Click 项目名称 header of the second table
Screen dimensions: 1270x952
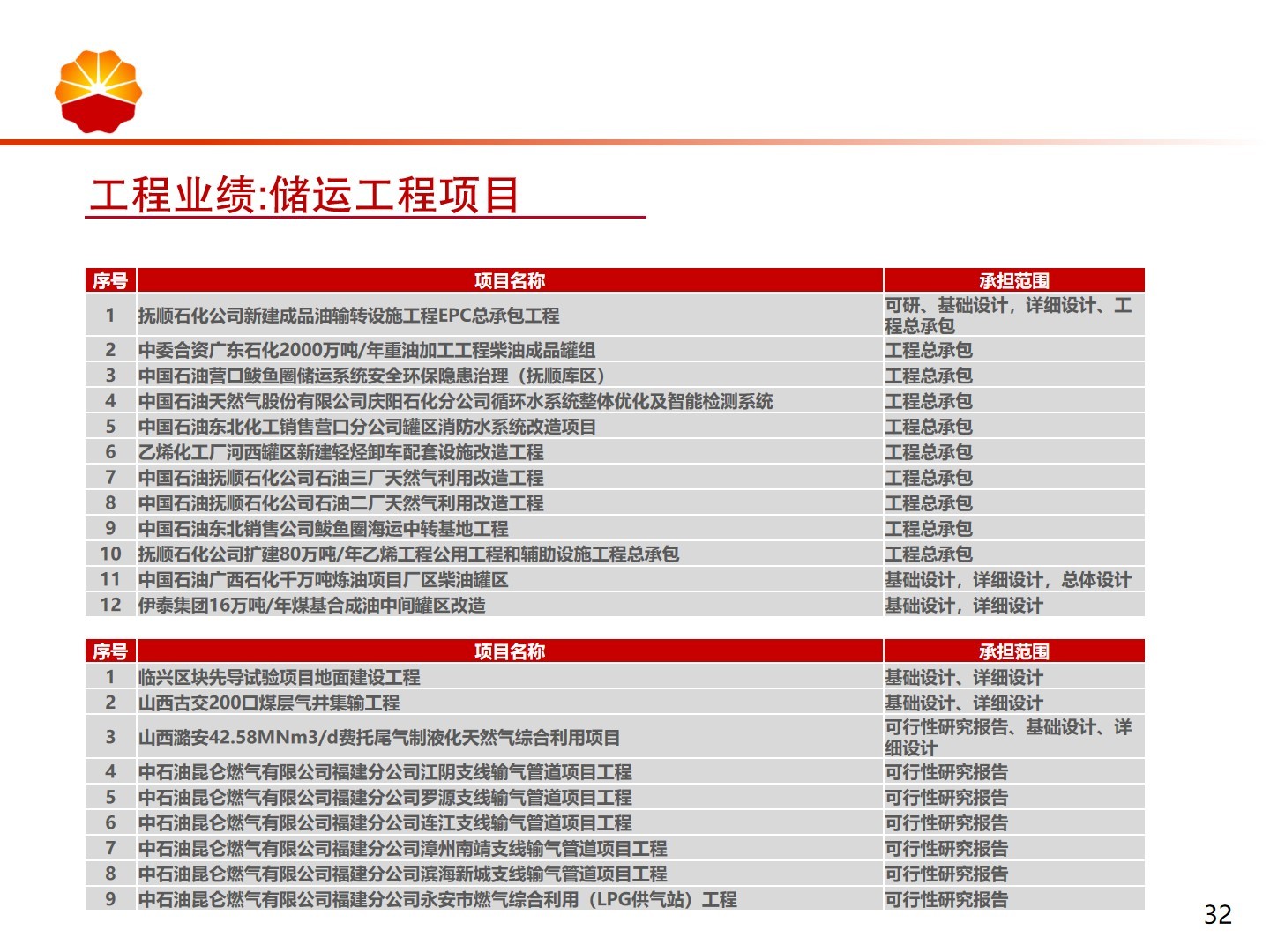point(510,651)
